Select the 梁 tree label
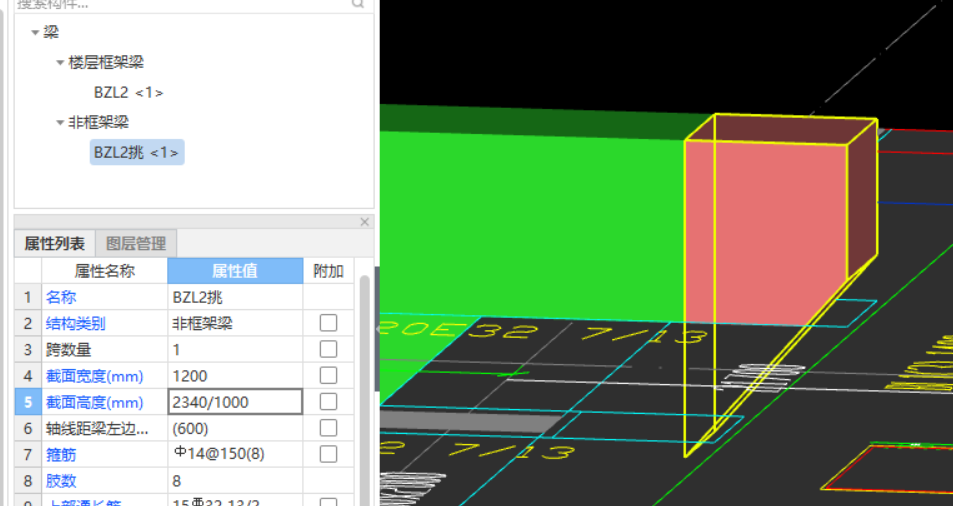This screenshot has height=506, width=953. click(51, 32)
